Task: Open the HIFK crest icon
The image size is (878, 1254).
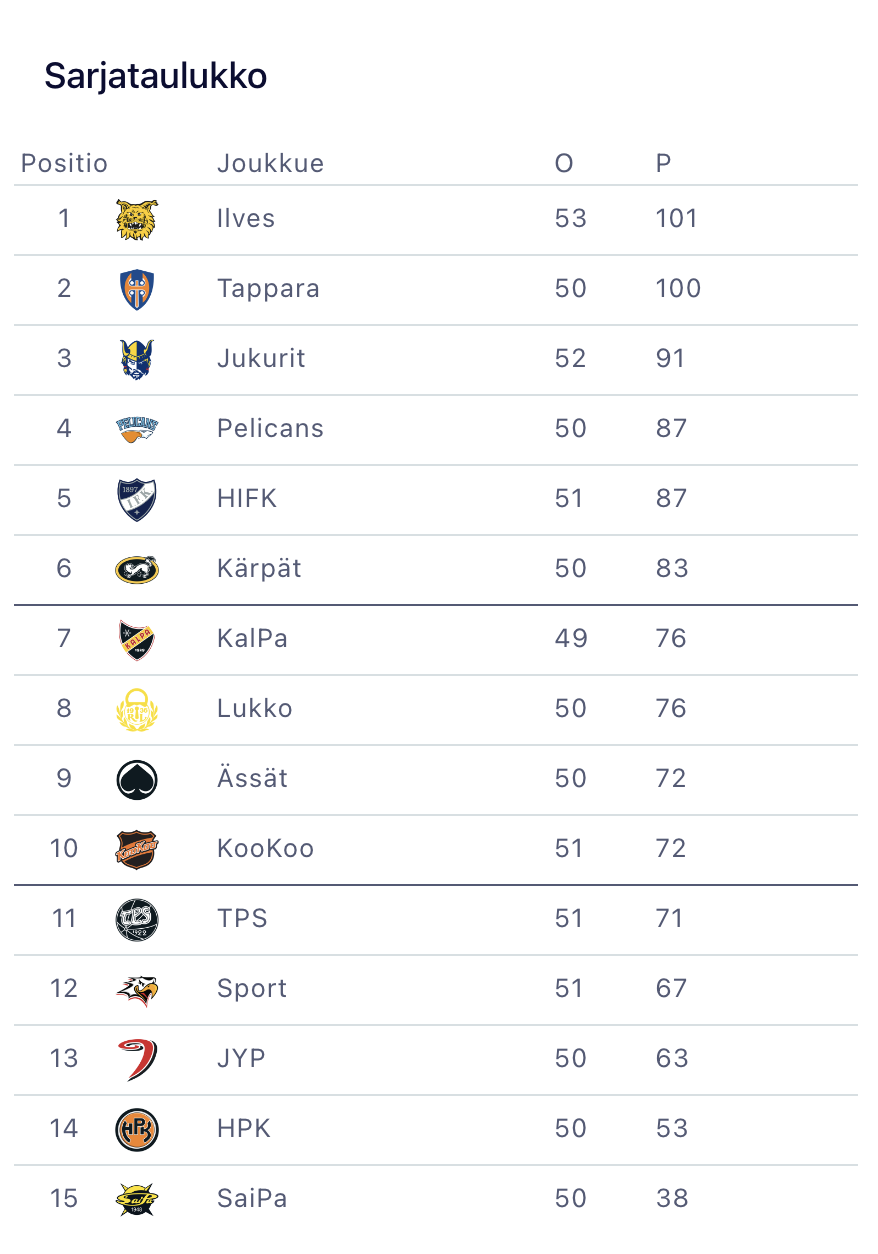Action: (137, 500)
